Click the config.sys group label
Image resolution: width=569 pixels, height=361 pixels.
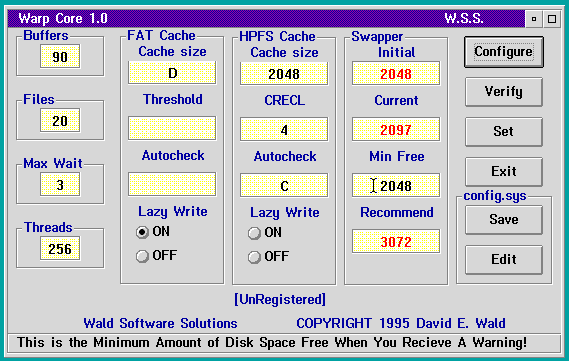495,196
